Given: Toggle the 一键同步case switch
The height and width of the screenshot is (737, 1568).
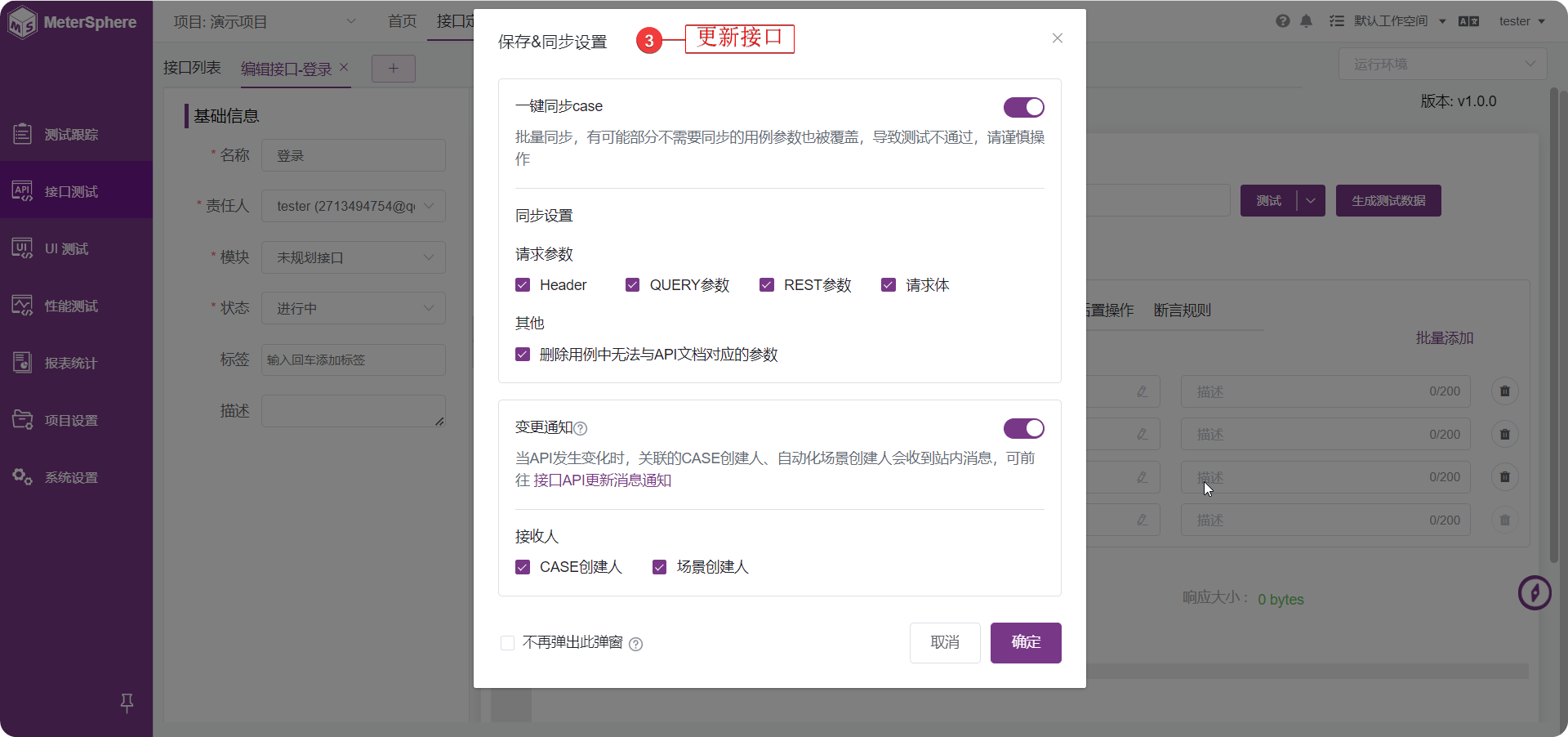Looking at the screenshot, I should point(1024,107).
